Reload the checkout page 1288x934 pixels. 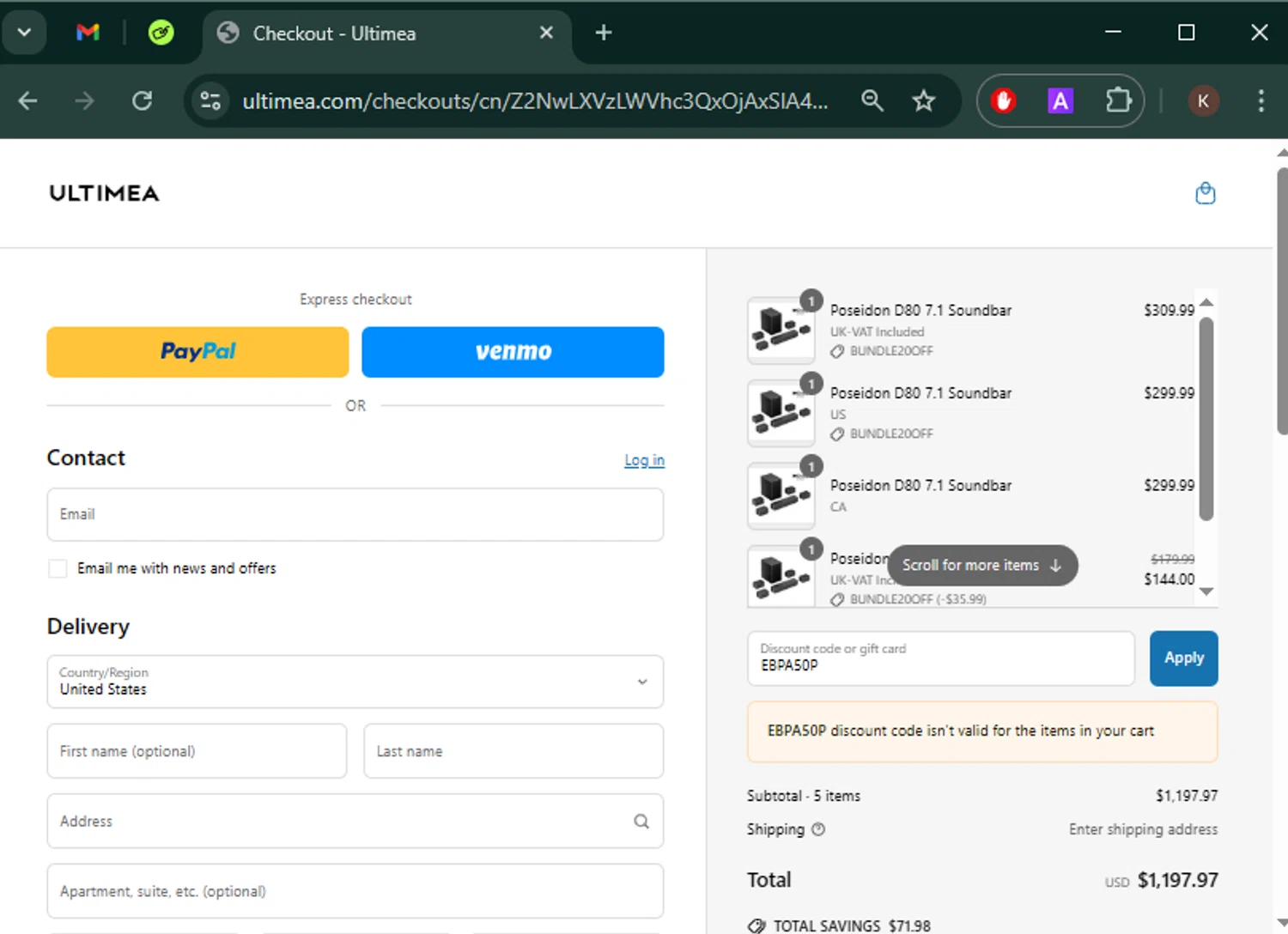tap(142, 101)
